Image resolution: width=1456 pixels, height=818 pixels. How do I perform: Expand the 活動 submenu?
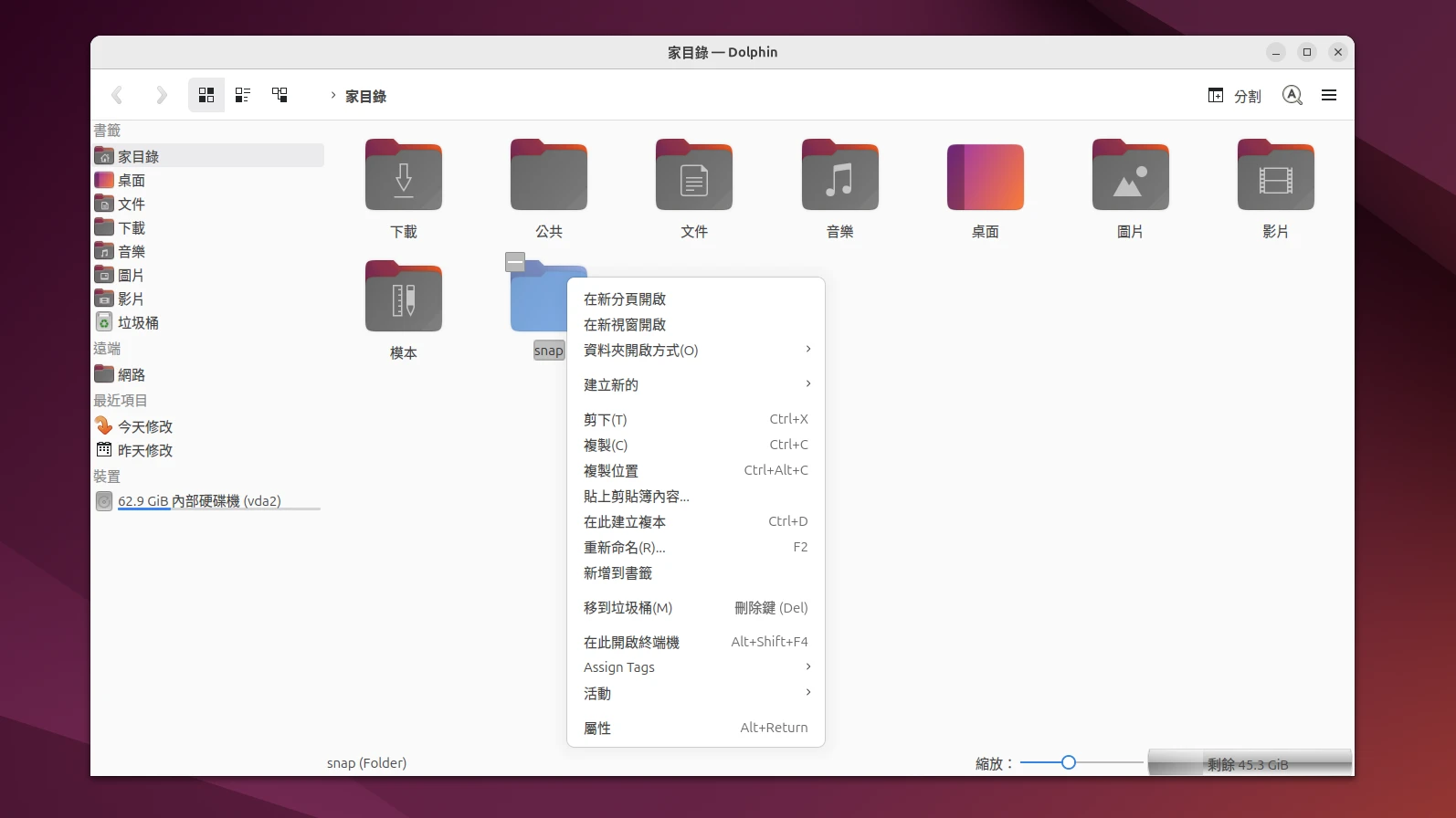click(x=695, y=694)
